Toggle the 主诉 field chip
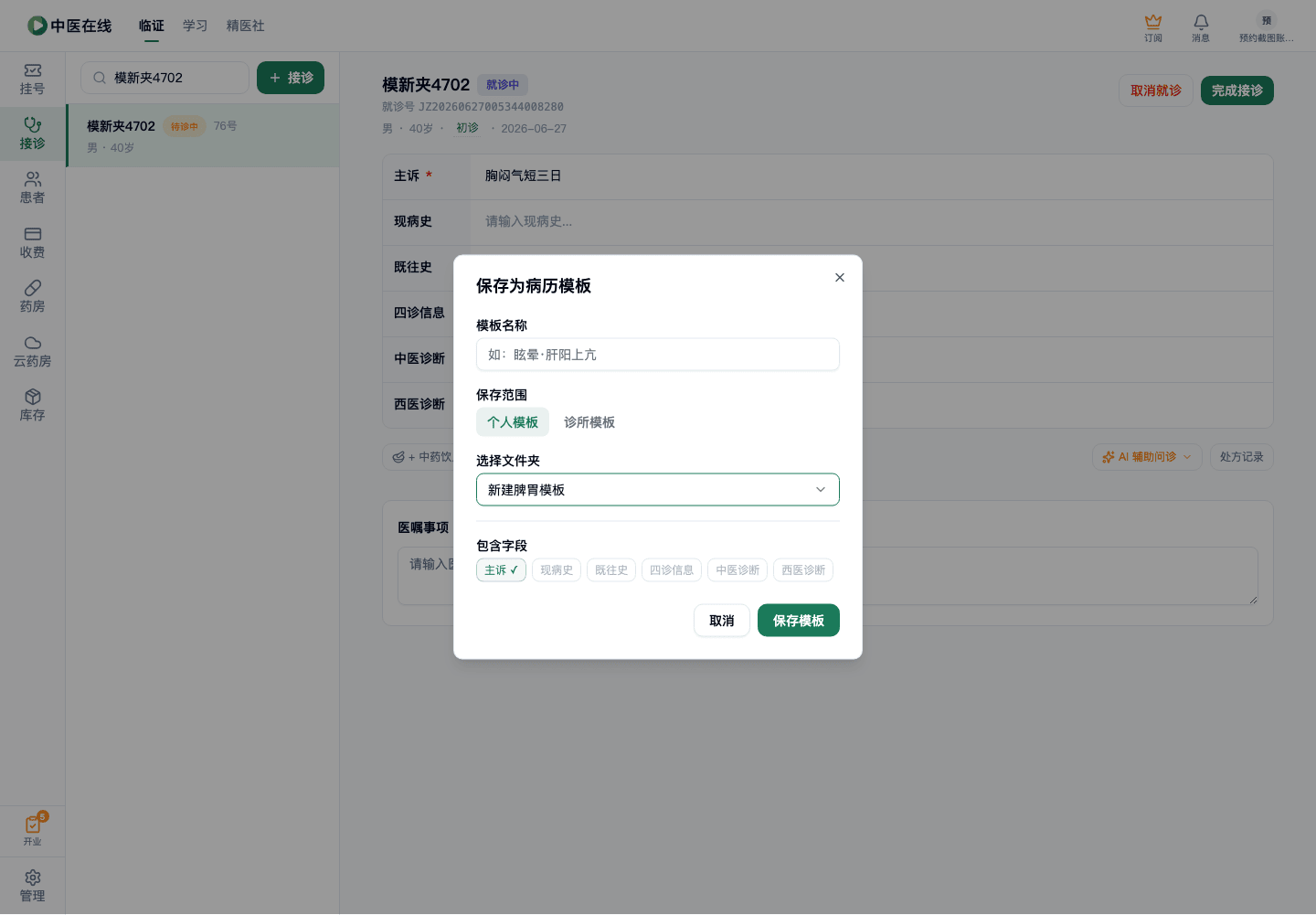Screen dimensions: 1316x915 point(501,570)
